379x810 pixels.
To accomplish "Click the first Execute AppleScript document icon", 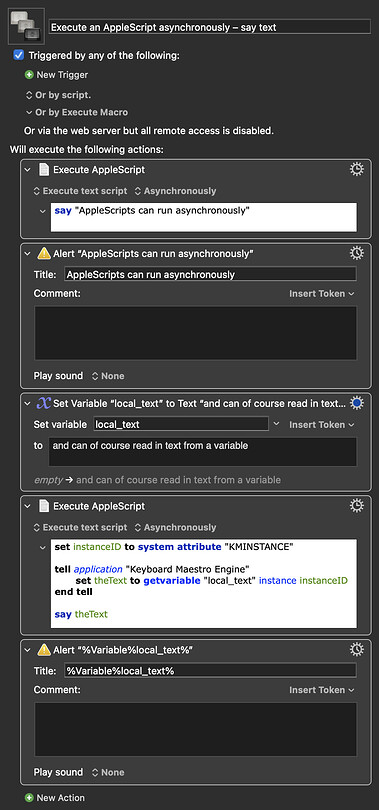I will [44, 169].
